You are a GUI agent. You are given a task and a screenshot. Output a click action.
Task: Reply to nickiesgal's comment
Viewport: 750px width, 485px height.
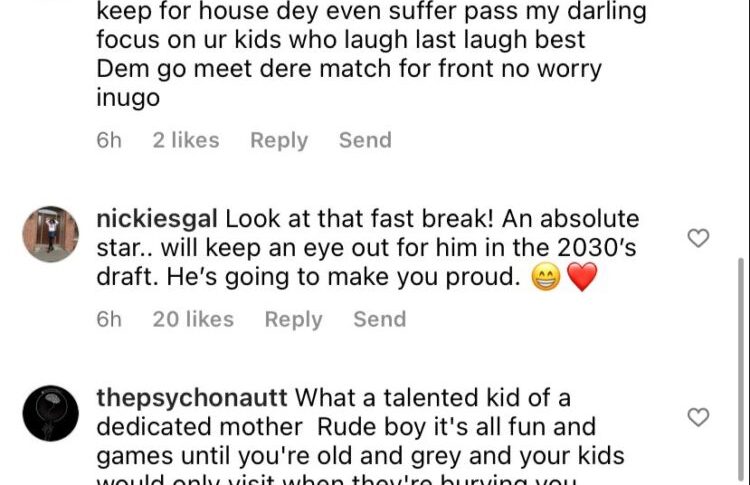(x=293, y=319)
